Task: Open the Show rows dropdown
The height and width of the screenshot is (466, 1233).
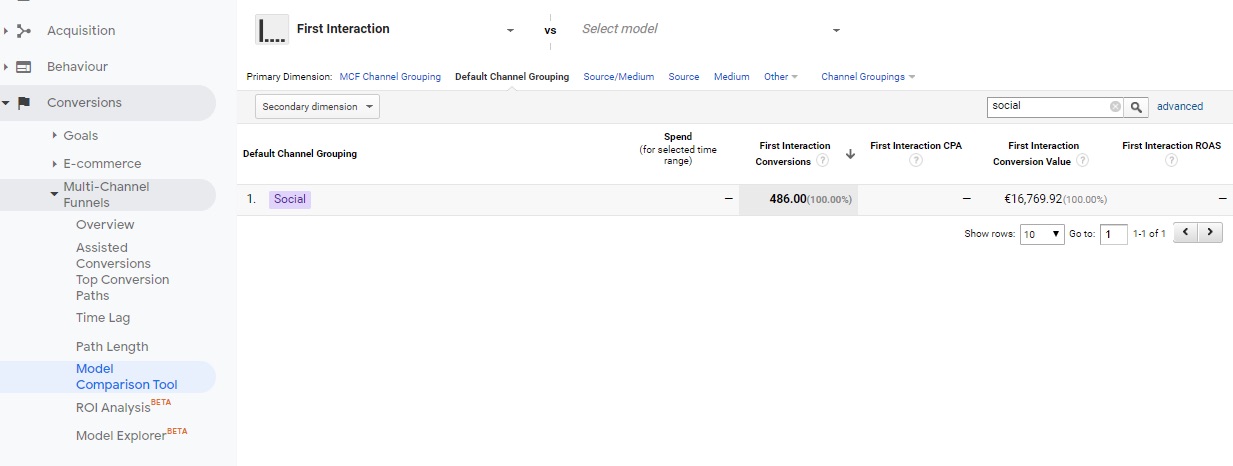Action: 1041,234
